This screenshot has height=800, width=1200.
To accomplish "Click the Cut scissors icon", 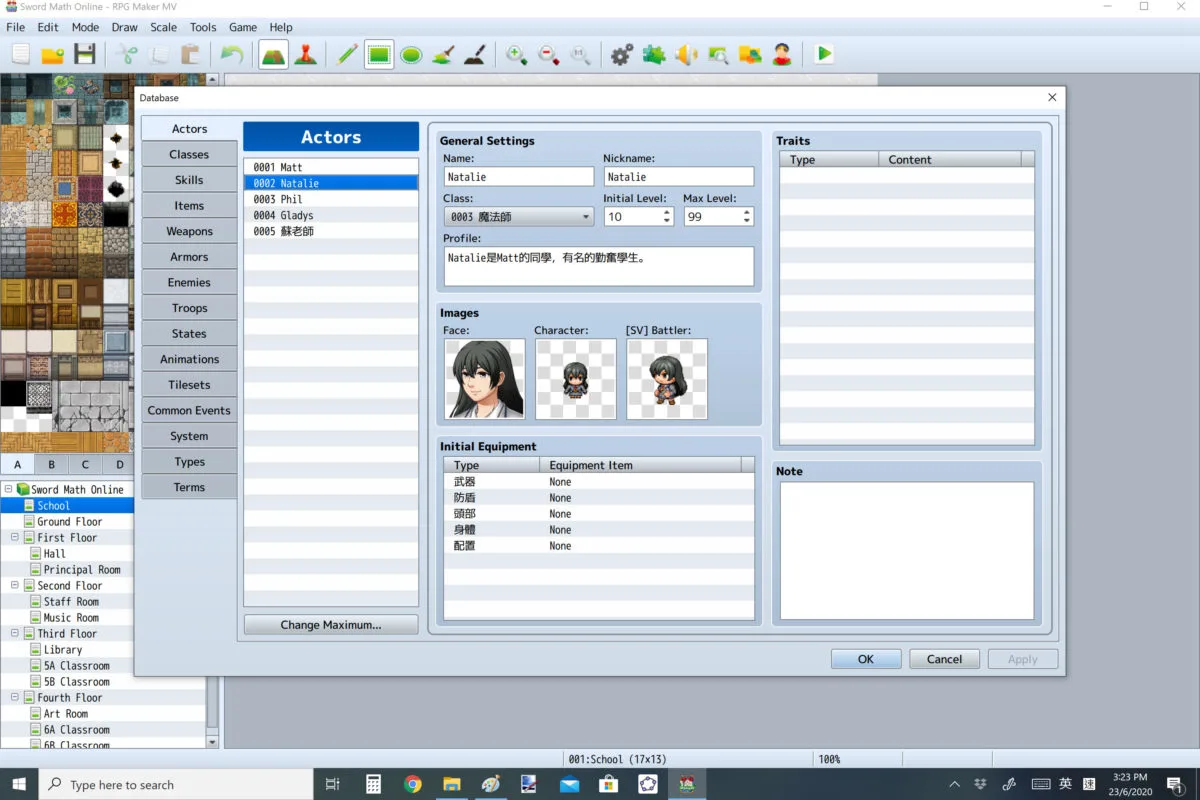I will pyautogui.click(x=126, y=54).
